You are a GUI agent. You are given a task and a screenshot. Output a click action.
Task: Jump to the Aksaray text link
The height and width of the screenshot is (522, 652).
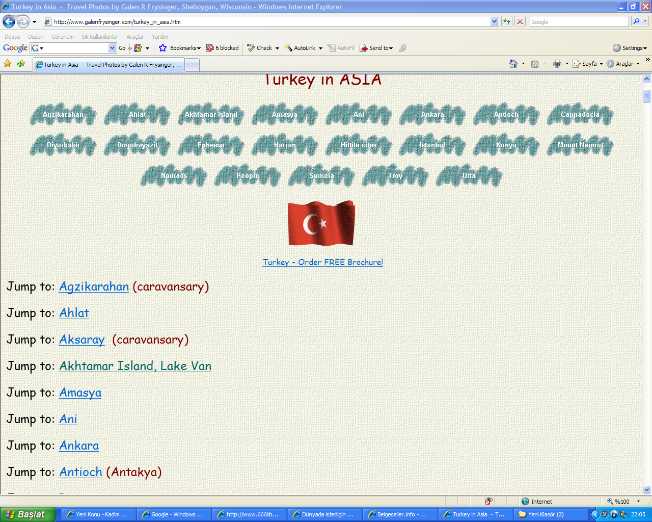[82, 340]
